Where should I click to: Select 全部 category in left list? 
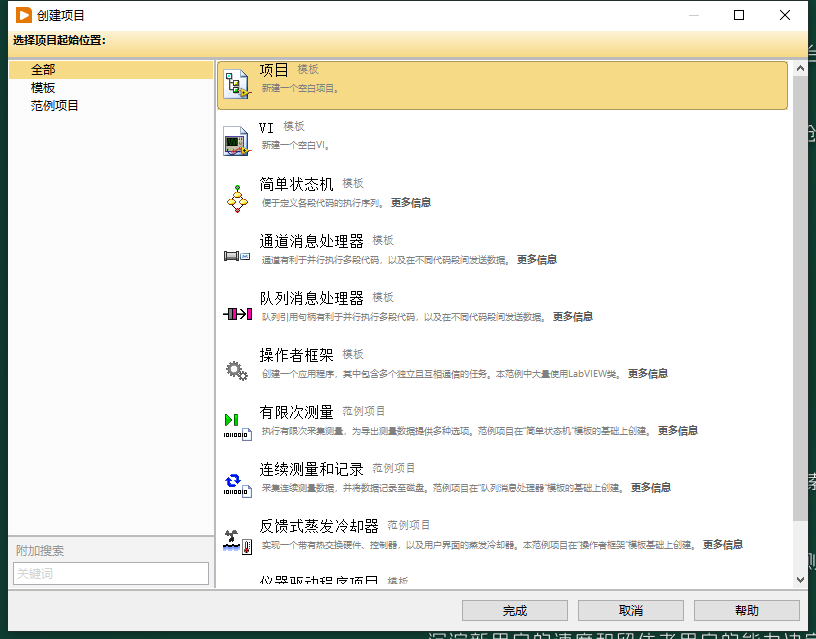111,70
